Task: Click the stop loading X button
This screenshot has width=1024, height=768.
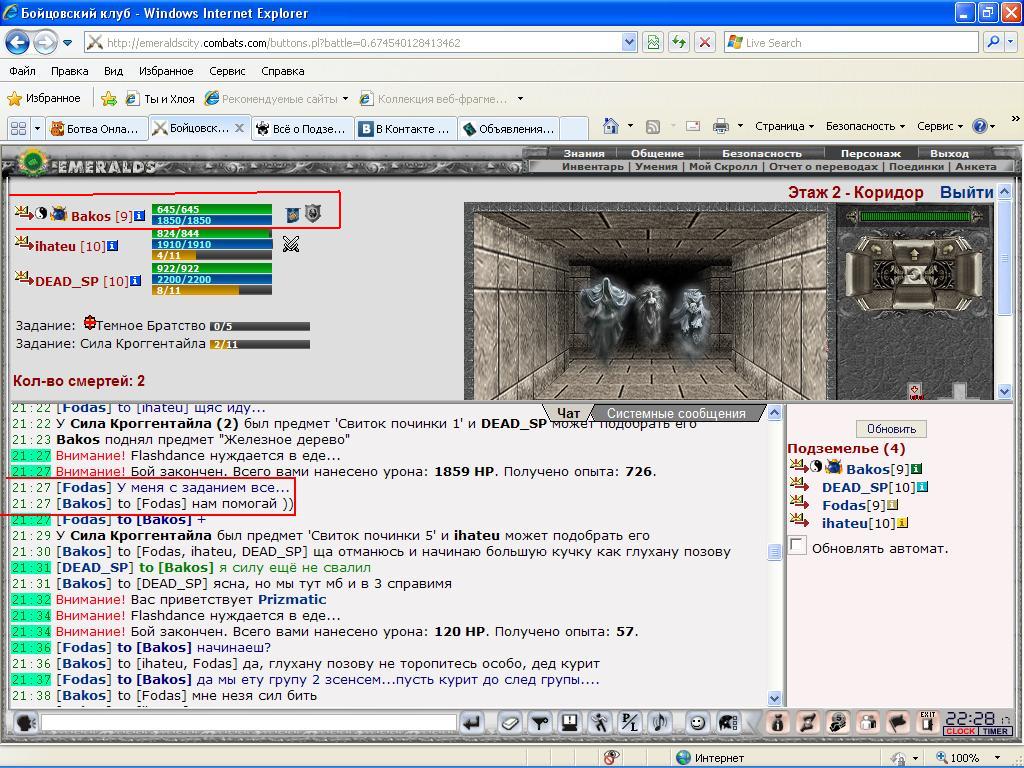Action: coord(705,42)
